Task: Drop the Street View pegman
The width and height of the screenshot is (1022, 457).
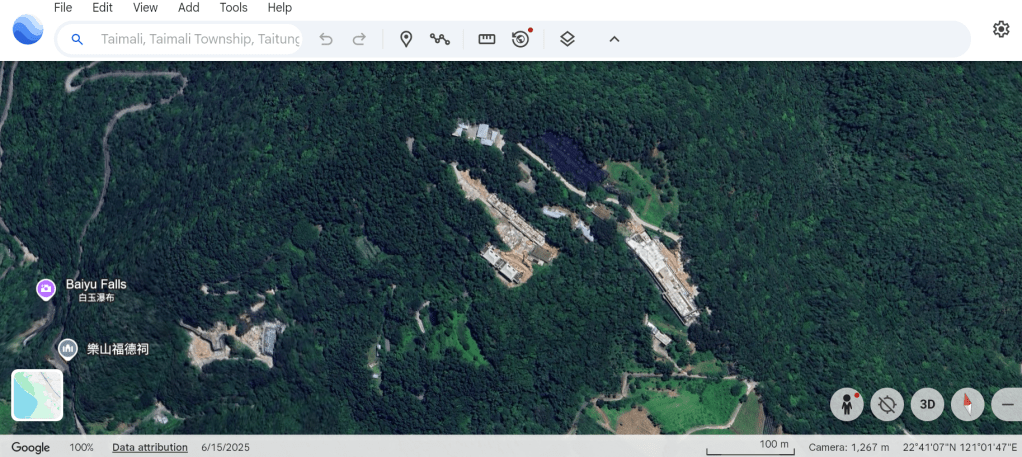Action: 847,404
